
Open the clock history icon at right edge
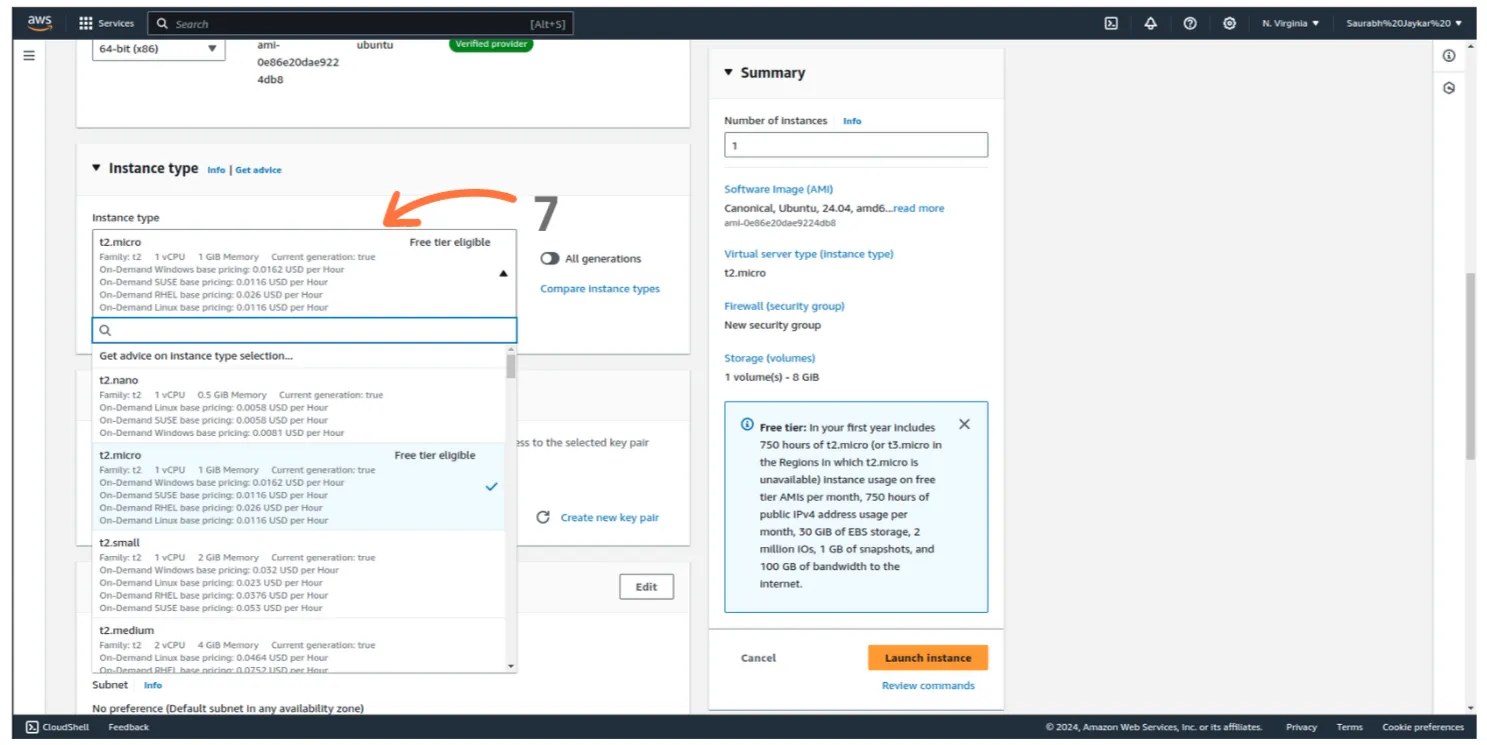pyautogui.click(x=1449, y=88)
